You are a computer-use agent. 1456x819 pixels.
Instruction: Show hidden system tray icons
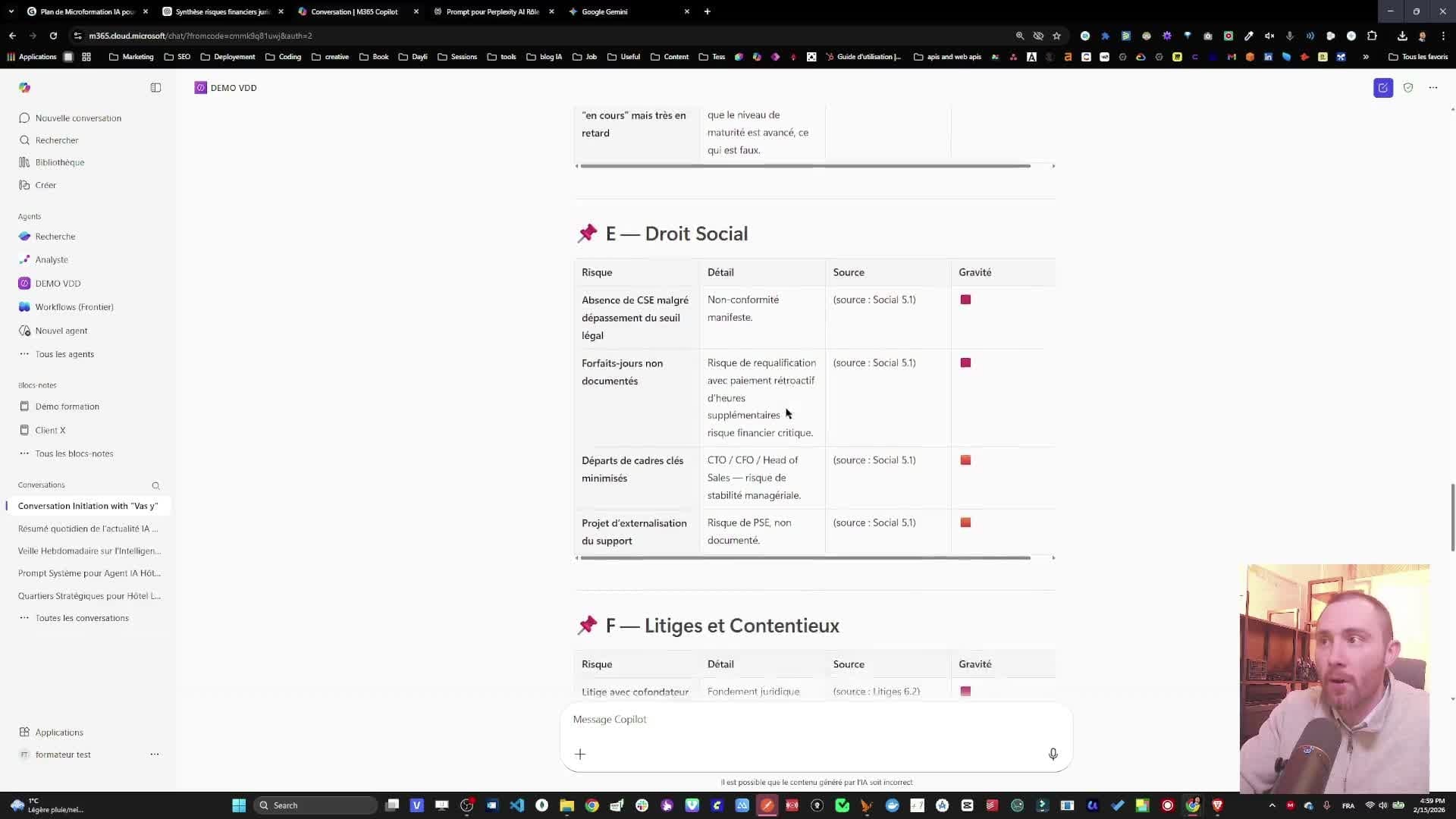pyautogui.click(x=1272, y=805)
